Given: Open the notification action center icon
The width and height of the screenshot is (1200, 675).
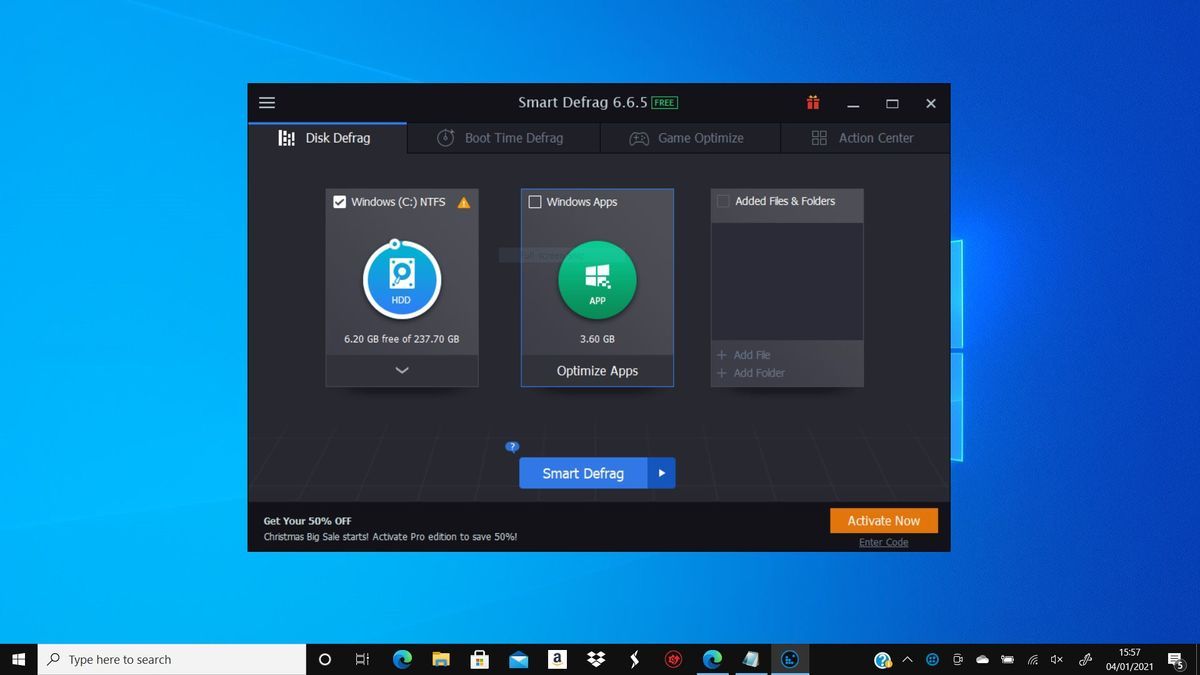Looking at the screenshot, I should coord(1177,660).
